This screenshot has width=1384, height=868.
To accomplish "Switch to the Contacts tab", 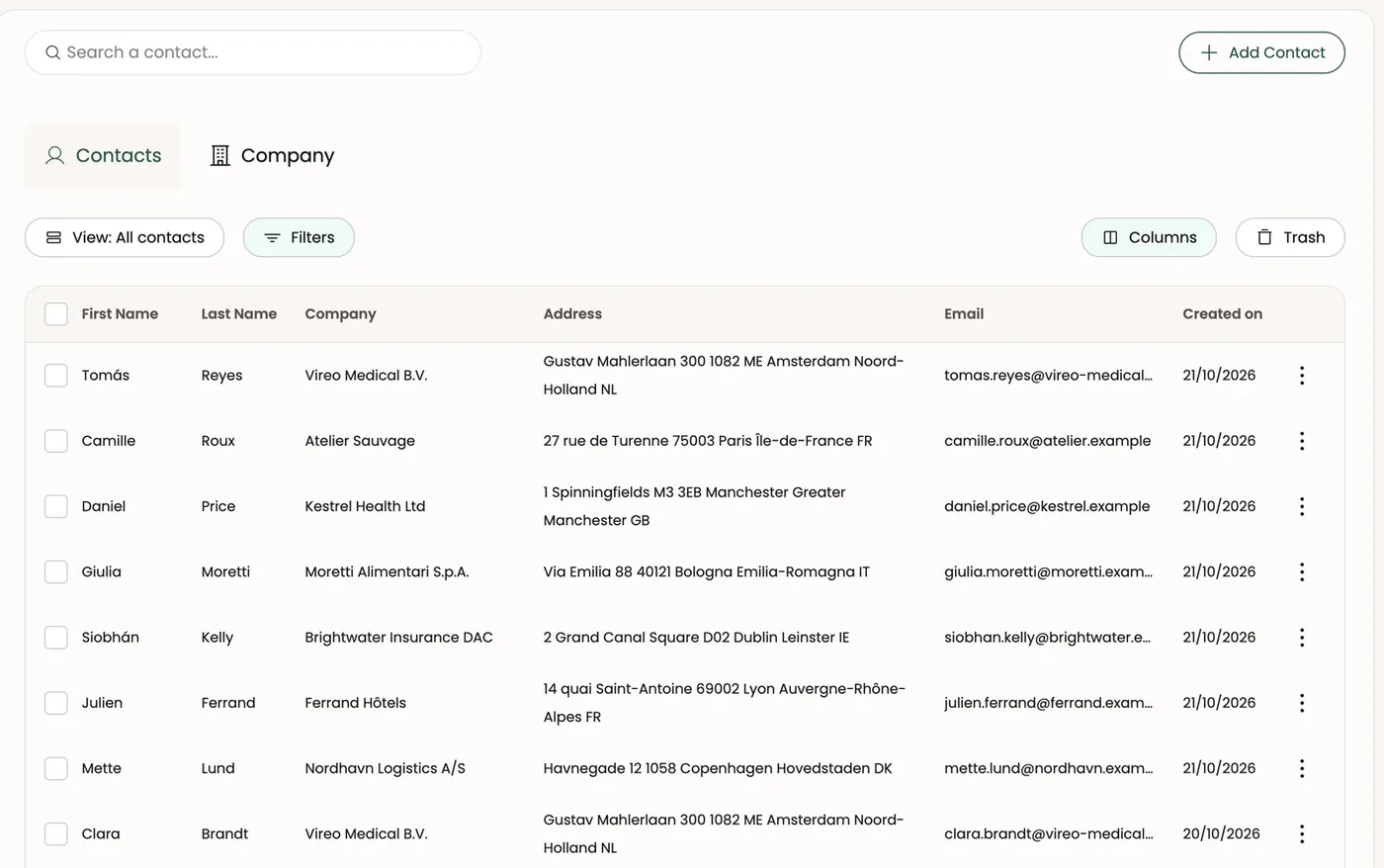I will pos(103,155).
